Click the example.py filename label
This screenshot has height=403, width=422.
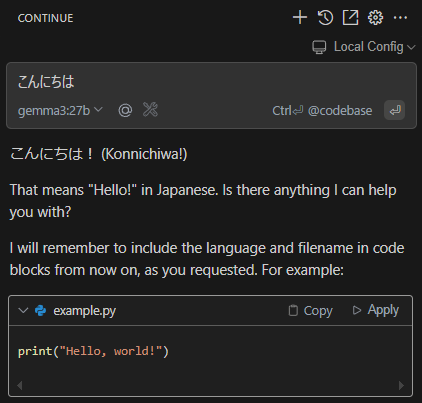click(85, 311)
